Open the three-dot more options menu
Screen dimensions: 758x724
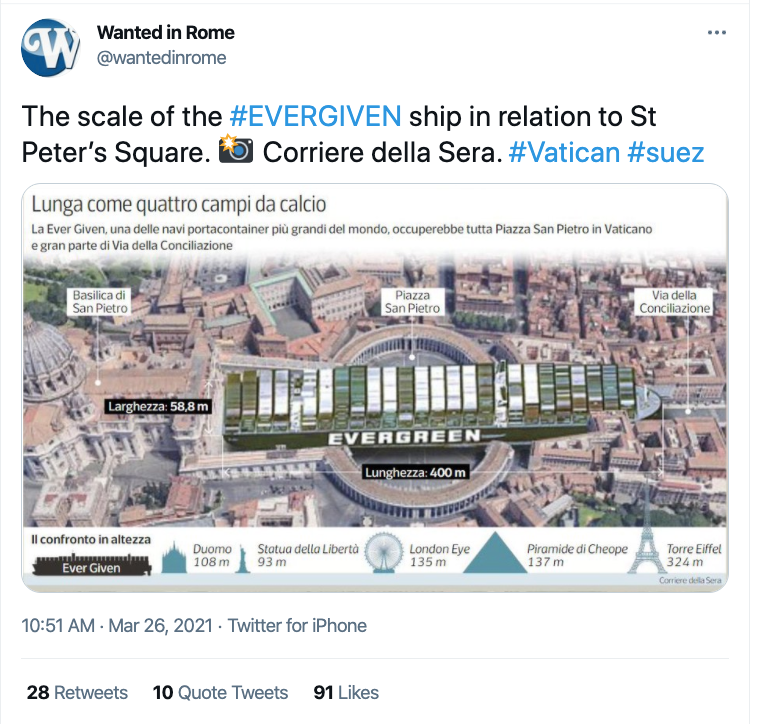[x=717, y=32]
